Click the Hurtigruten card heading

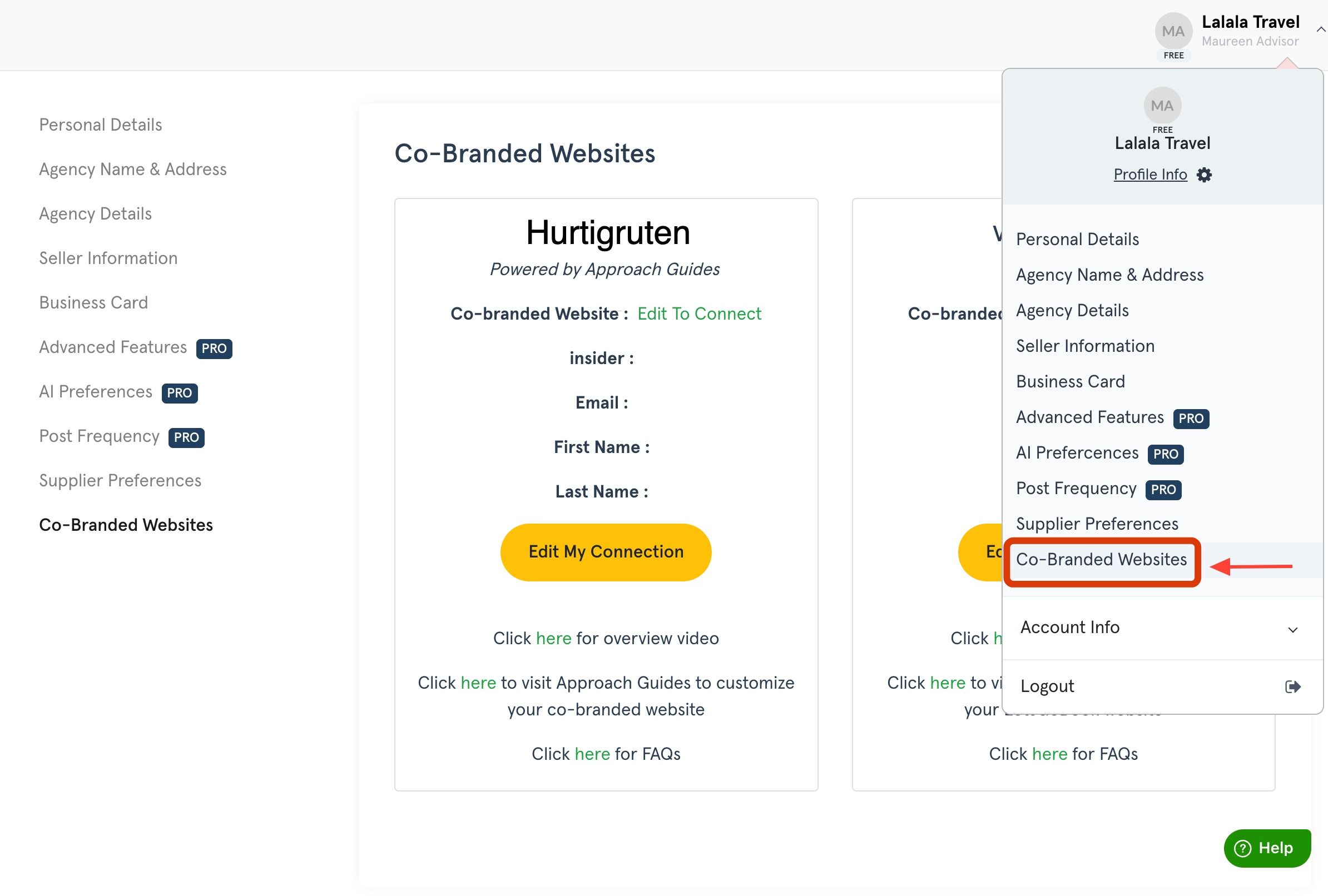(607, 232)
